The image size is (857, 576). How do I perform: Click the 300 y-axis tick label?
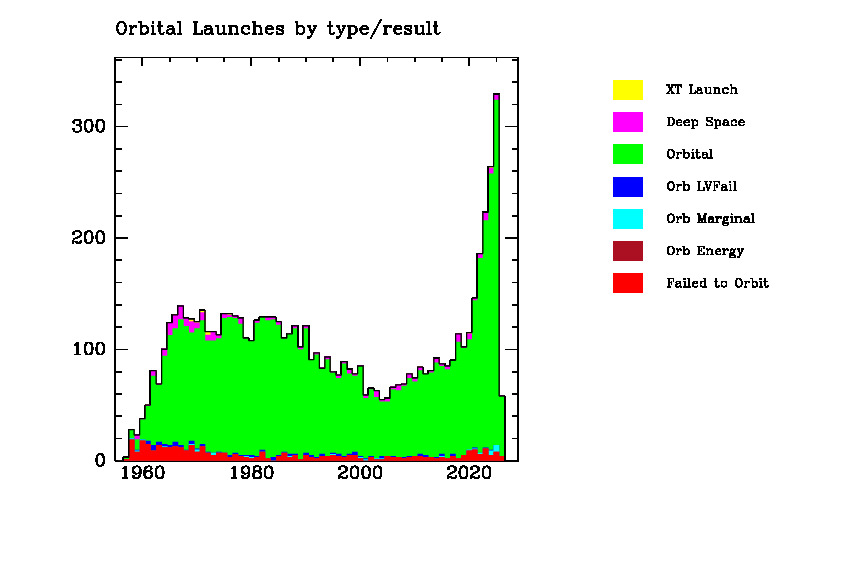pyautogui.click(x=86, y=127)
